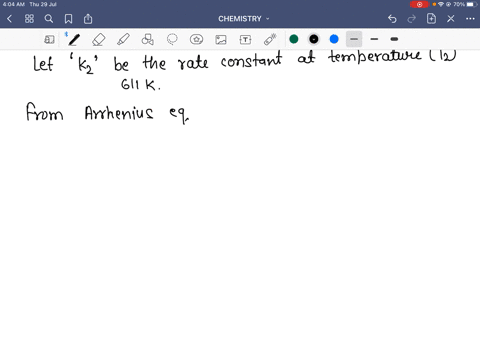Tap the handwritten word 'constant'
The width and height of the screenshot is (480, 360).
(251, 60)
